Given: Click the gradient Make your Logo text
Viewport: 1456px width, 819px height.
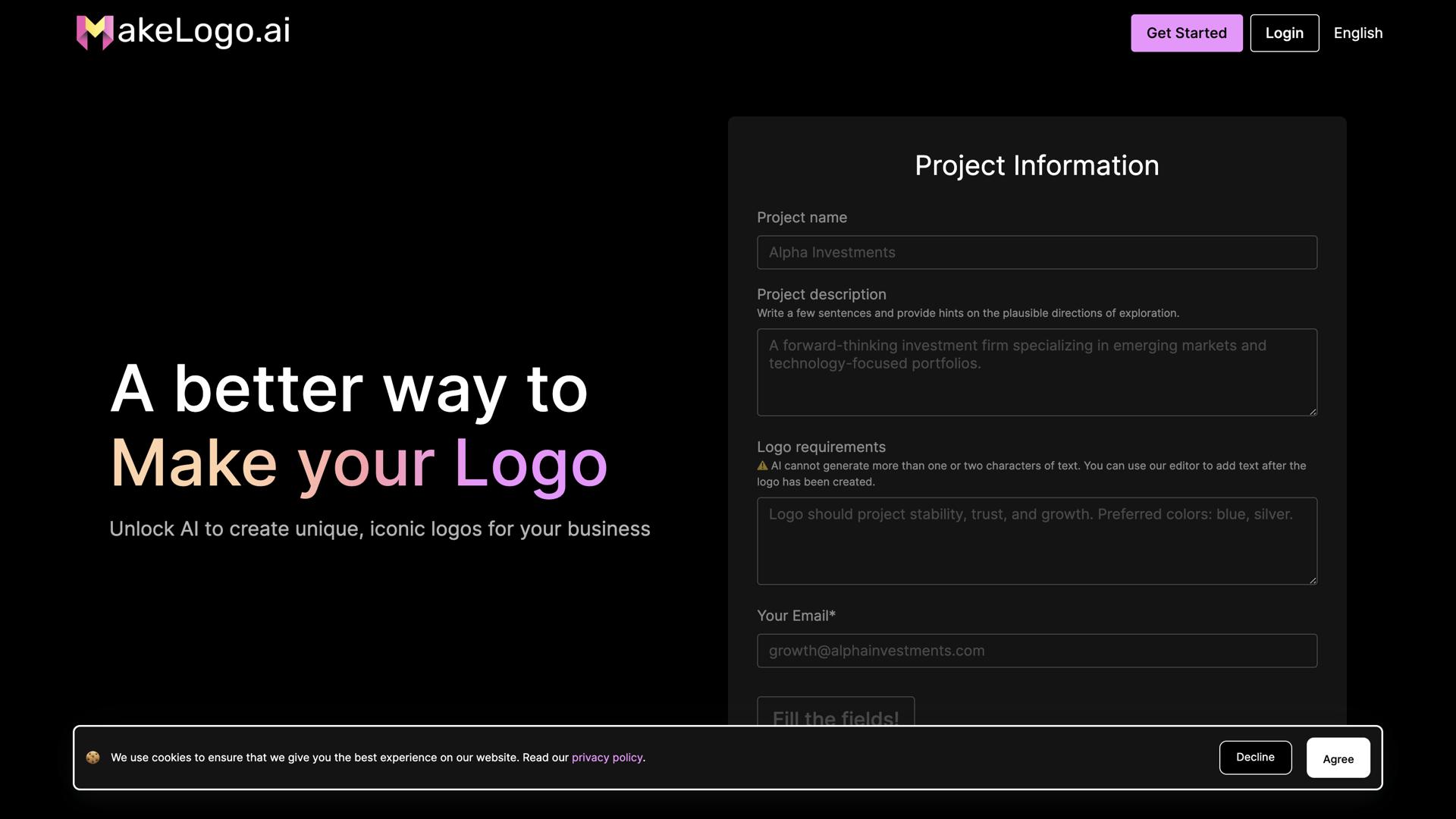Looking at the screenshot, I should click(x=359, y=463).
